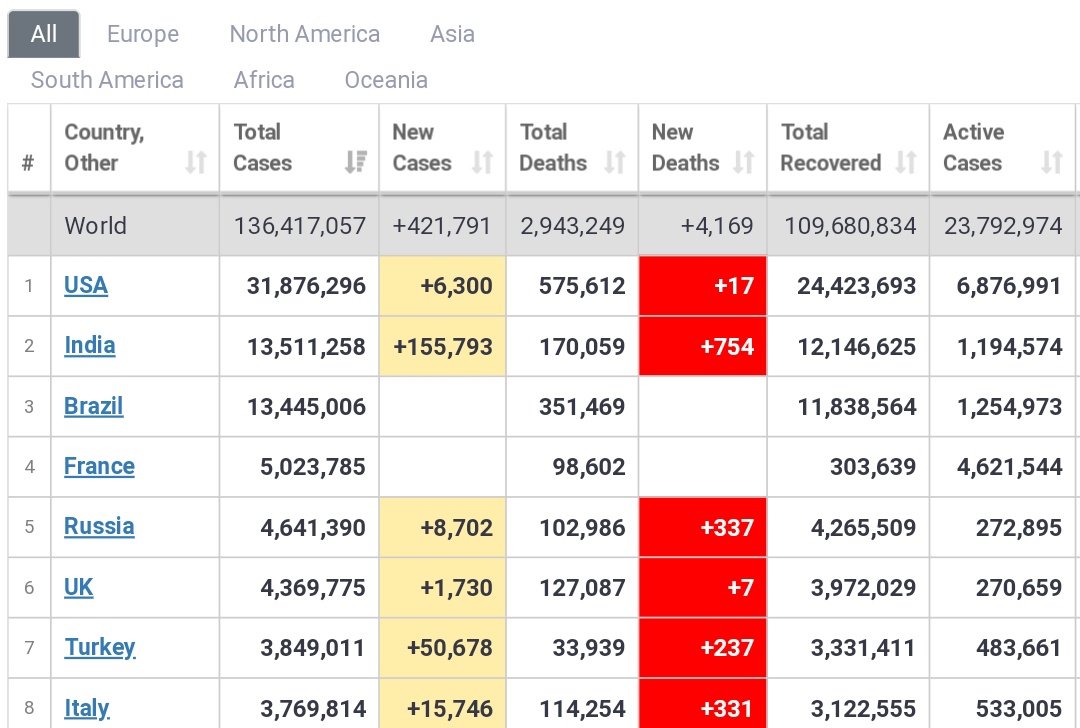The width and height of the screenshot is (1080, 728).
Task: Open the India country link
Action: click(x=90, y=345)
